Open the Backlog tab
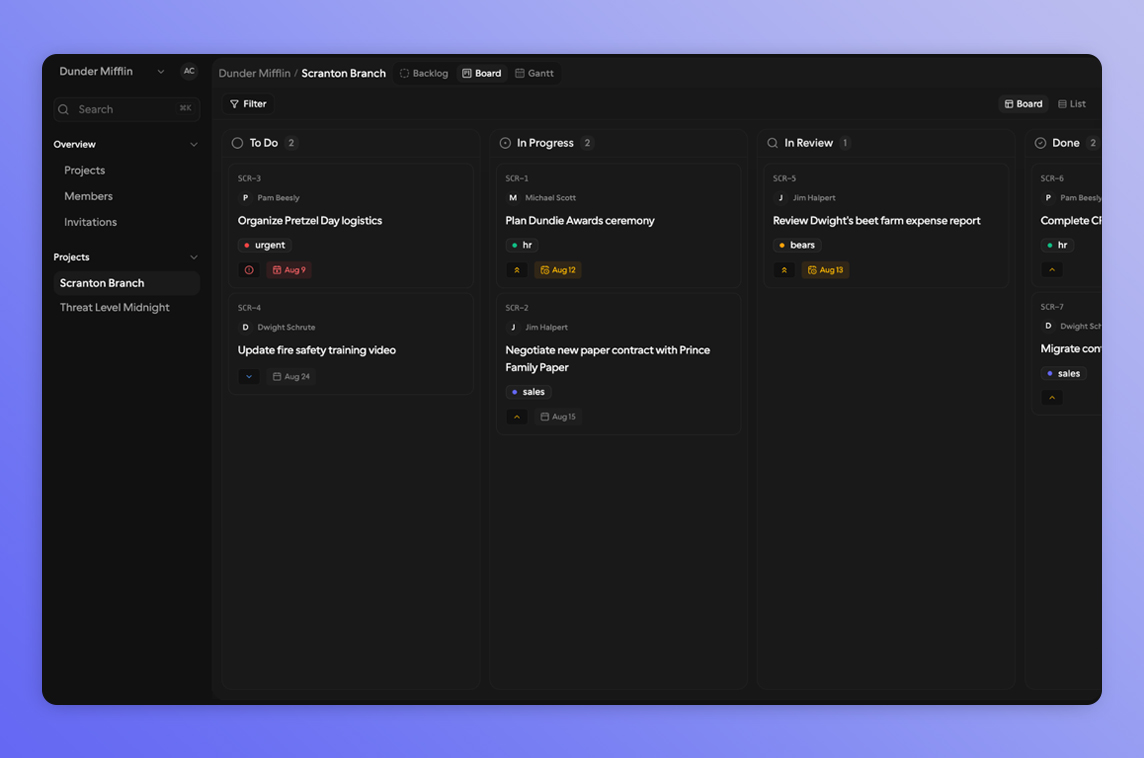This screenshot has height=758, width=1144. pos(424,73)
